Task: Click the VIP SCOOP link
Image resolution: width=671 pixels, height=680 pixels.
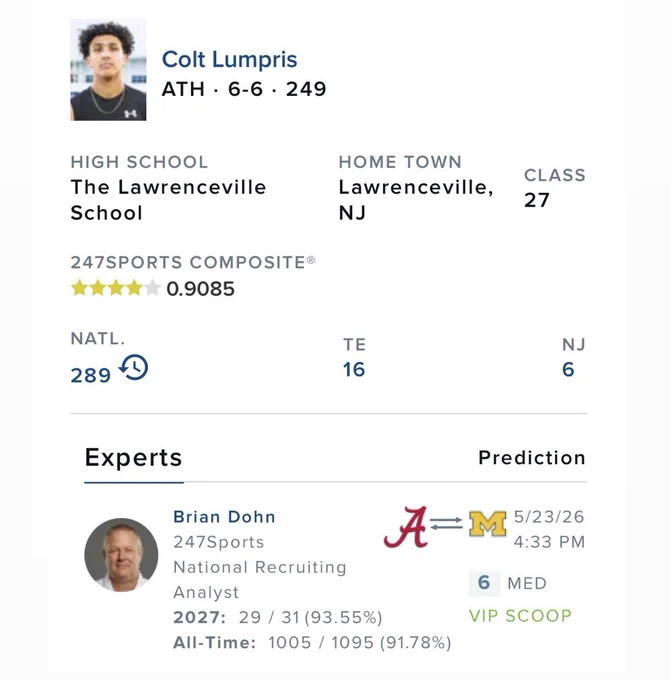Action: 520,616
